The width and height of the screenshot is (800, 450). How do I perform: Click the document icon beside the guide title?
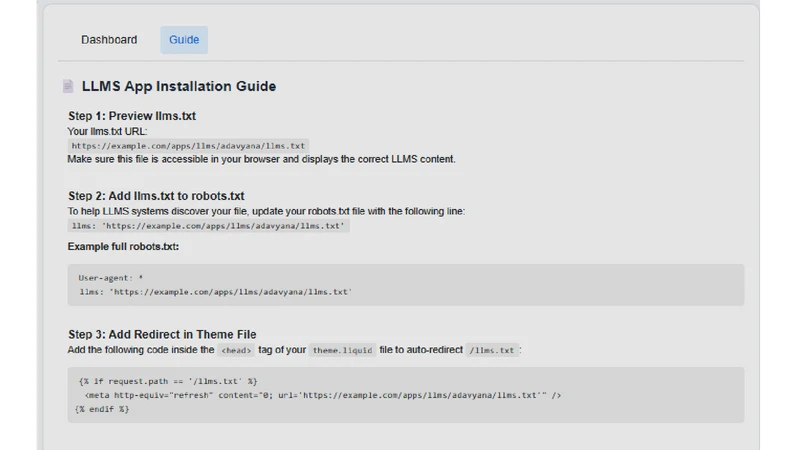click(68, 86)
